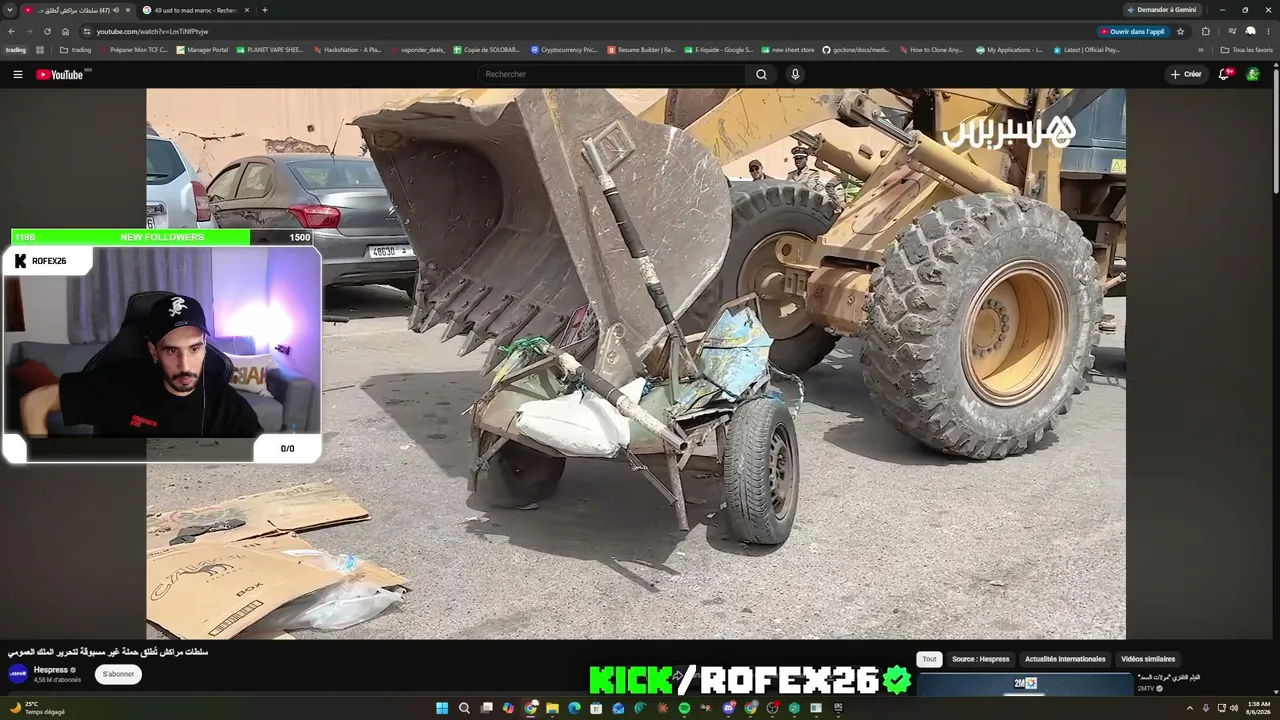
Task: Open the tab groups grid icon in bookmarks bar
Action: [x=41, y=49]
